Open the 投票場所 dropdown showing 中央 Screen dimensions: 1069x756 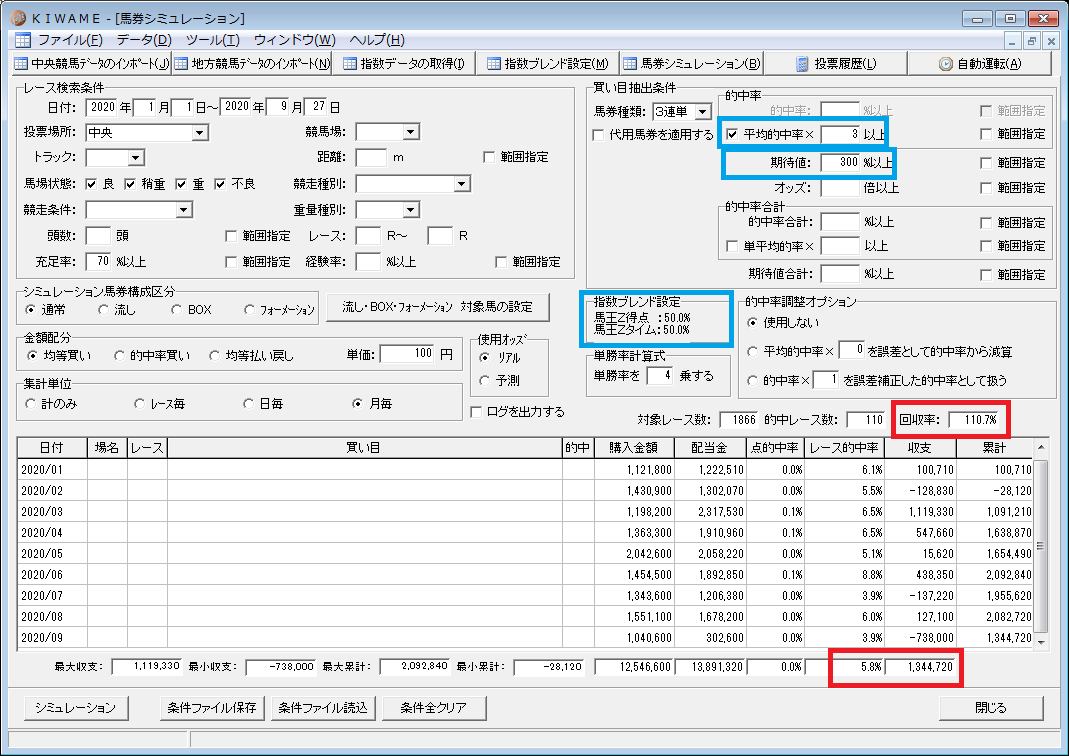coord(200,133)
